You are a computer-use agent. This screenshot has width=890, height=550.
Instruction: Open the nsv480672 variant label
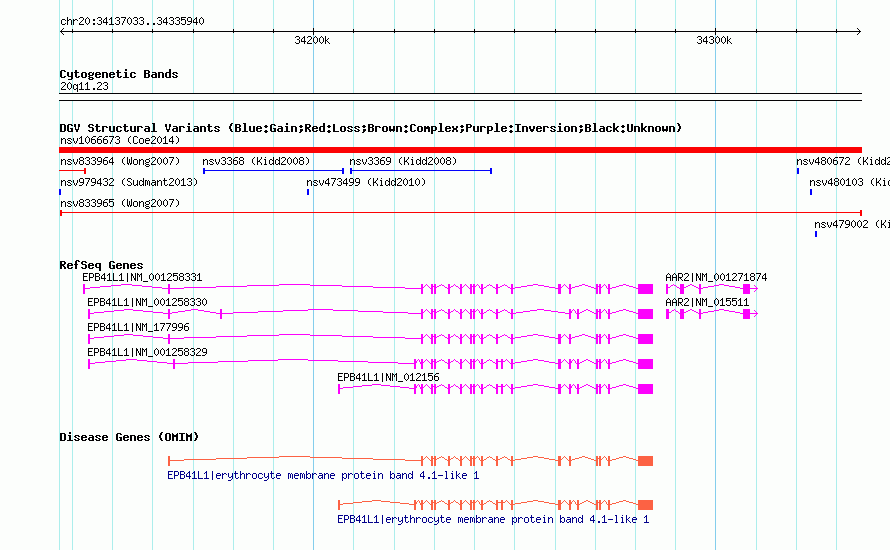843,161
